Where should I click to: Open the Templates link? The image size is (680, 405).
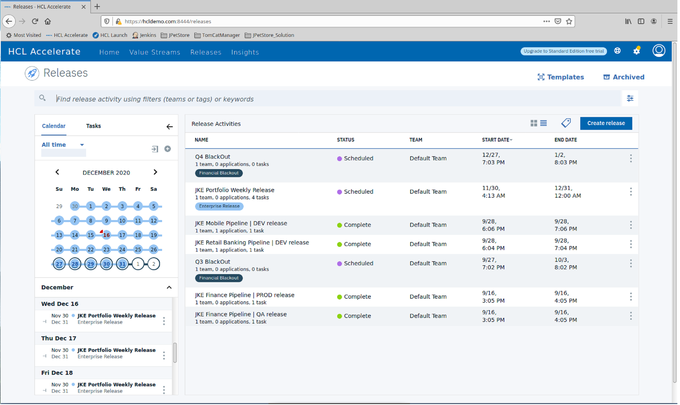coord(560,77)
